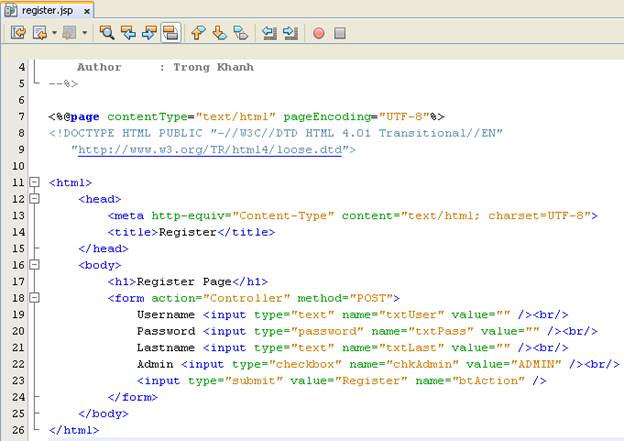Toggle Highlight Search button
Screen dimensions: 624x441
171,33
